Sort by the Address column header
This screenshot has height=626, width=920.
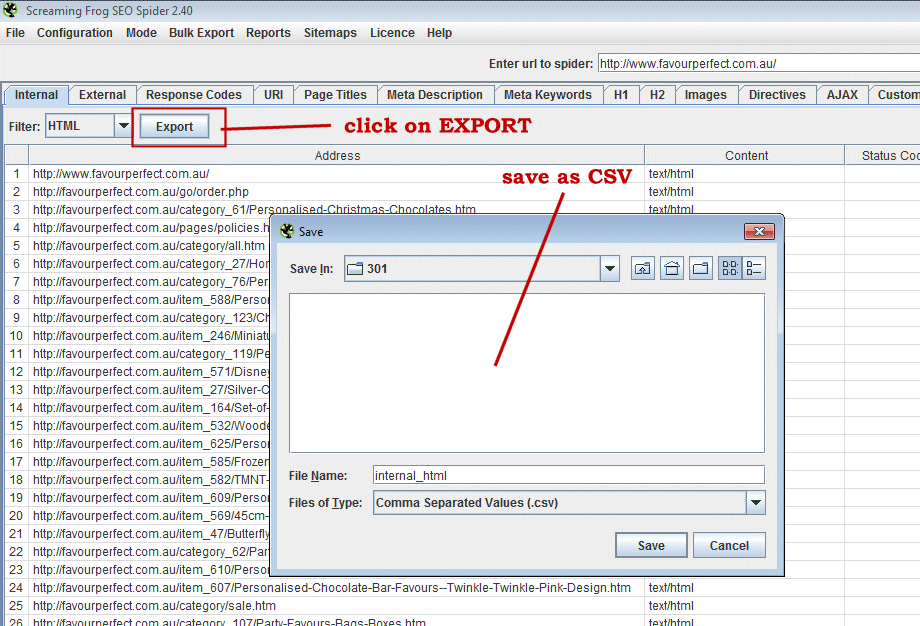(x=337, y=155)
